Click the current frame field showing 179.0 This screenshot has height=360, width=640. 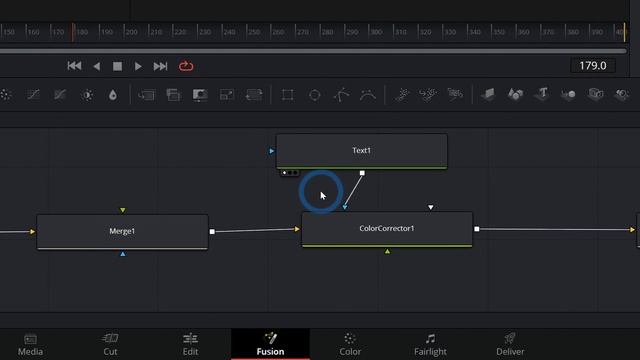593,66
